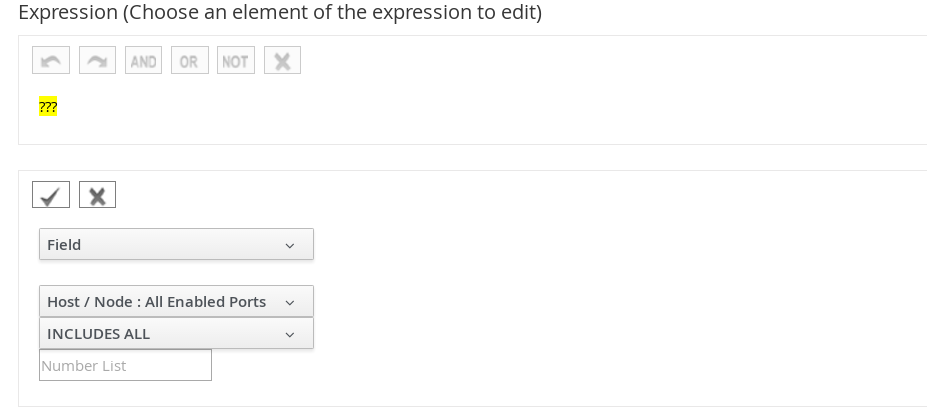This screenshot has height=414, width=927.
Task: Select the highlighted ??? expression element
Action: coord(48,107)
